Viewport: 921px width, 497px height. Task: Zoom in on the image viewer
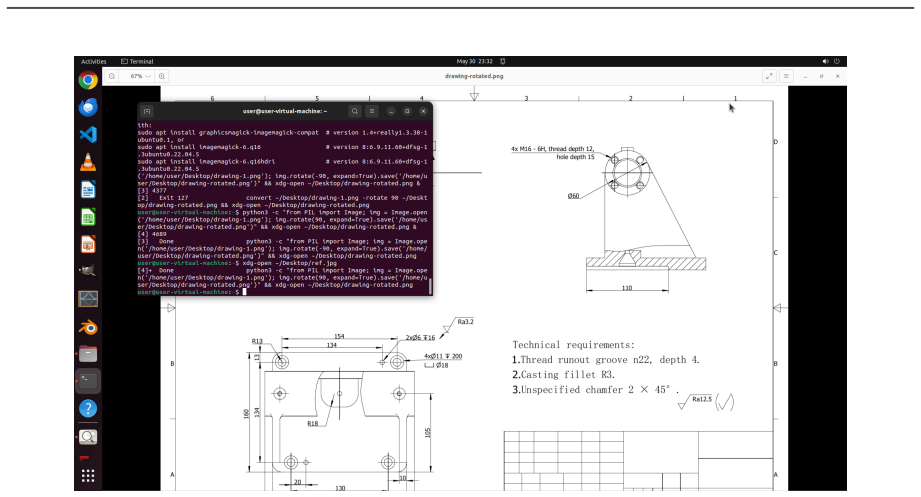(162, 76)
